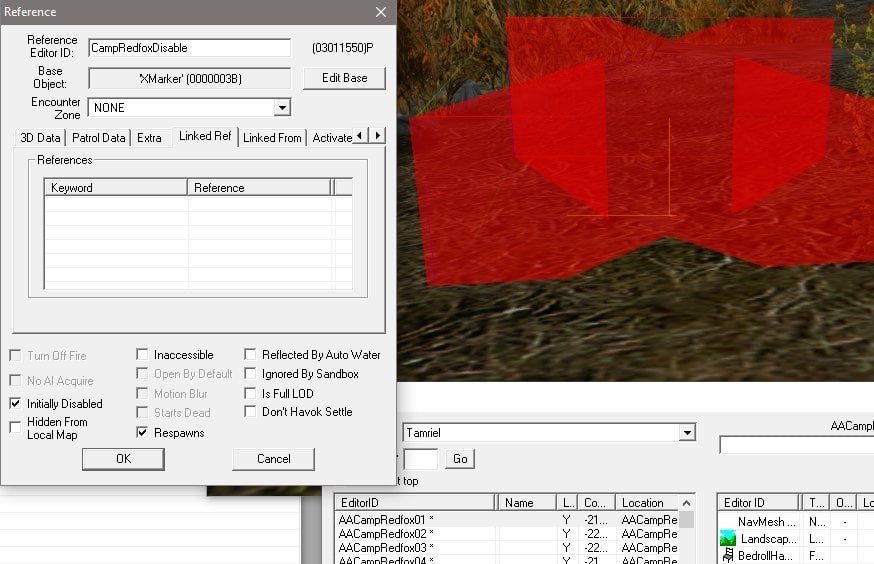Screen dimensions: 874x564
Task: Click the red XMarker in the render view
Action: pyautogui.click(x=641, y=150)
